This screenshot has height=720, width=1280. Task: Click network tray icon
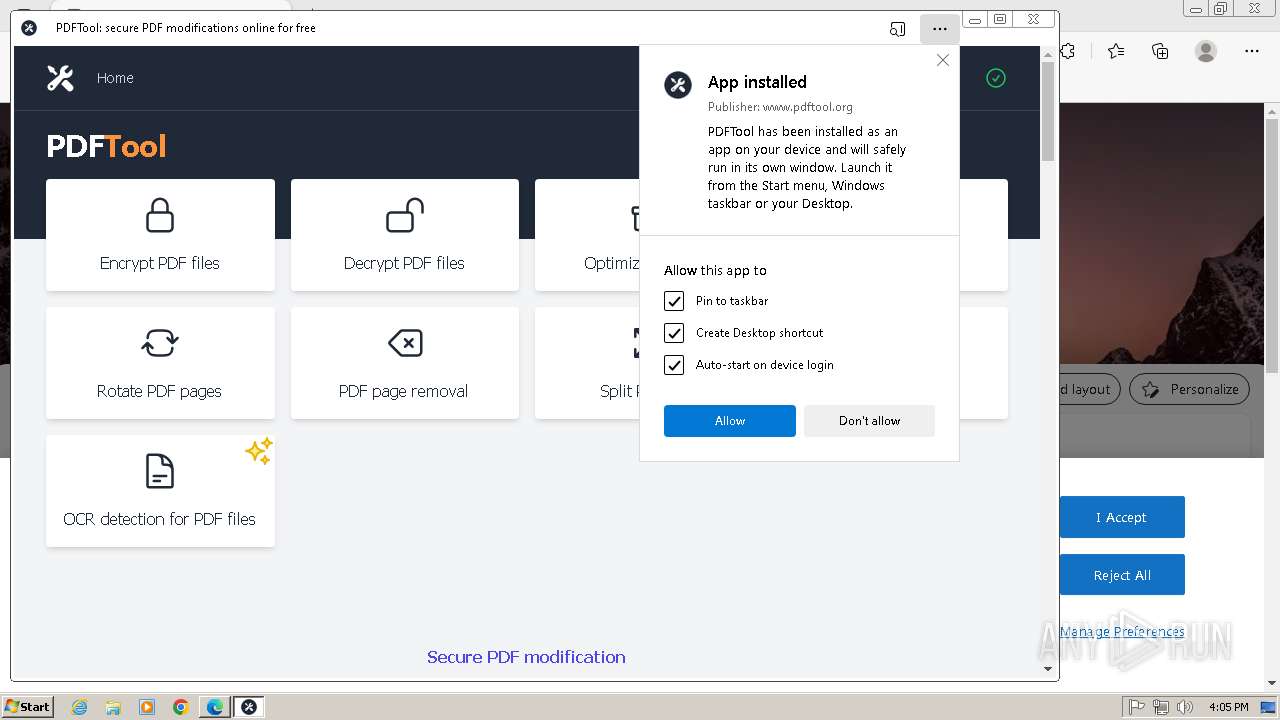(1161, 707)
